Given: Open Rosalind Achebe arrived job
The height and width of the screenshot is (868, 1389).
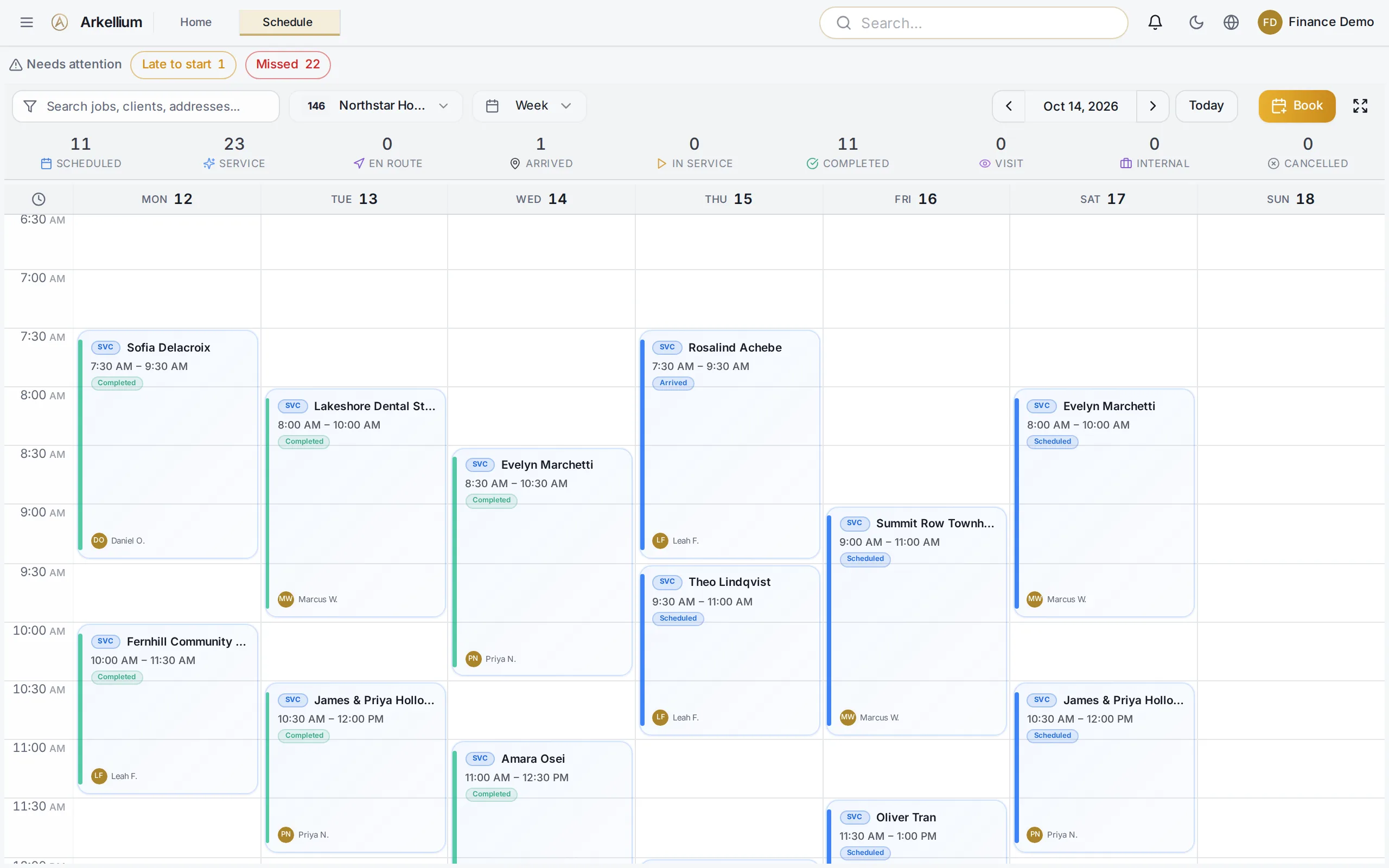Looking at the screenshot, I should (x=730, y=444).
